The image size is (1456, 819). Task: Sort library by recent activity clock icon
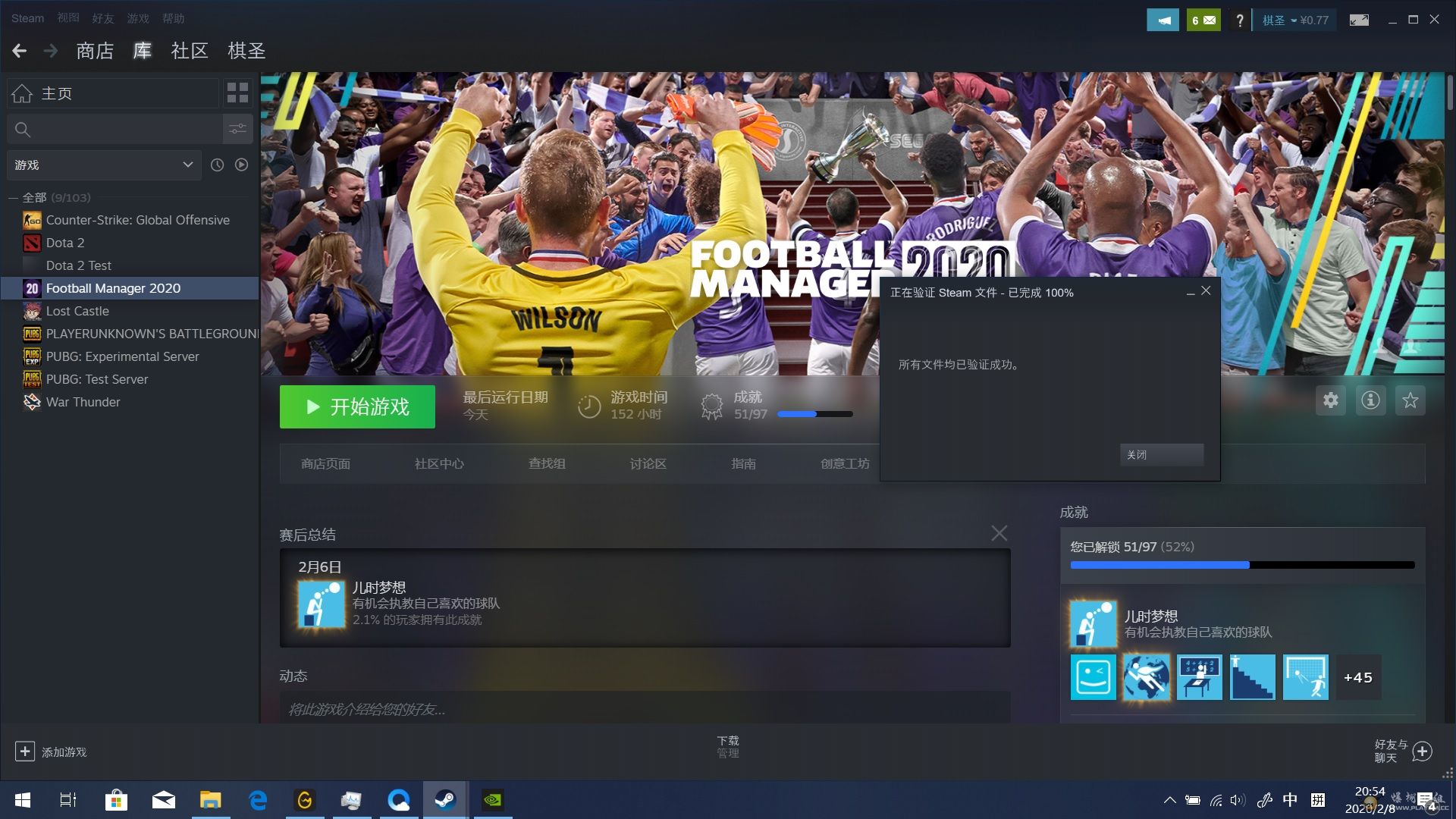[x=217, y=165]
